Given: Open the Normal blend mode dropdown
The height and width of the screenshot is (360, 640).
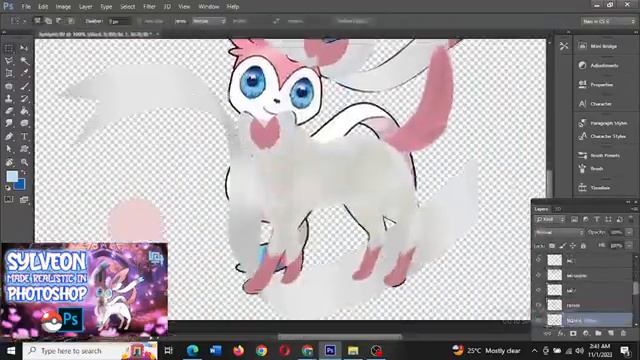Looking at the screenshot, I should point(559,232).
